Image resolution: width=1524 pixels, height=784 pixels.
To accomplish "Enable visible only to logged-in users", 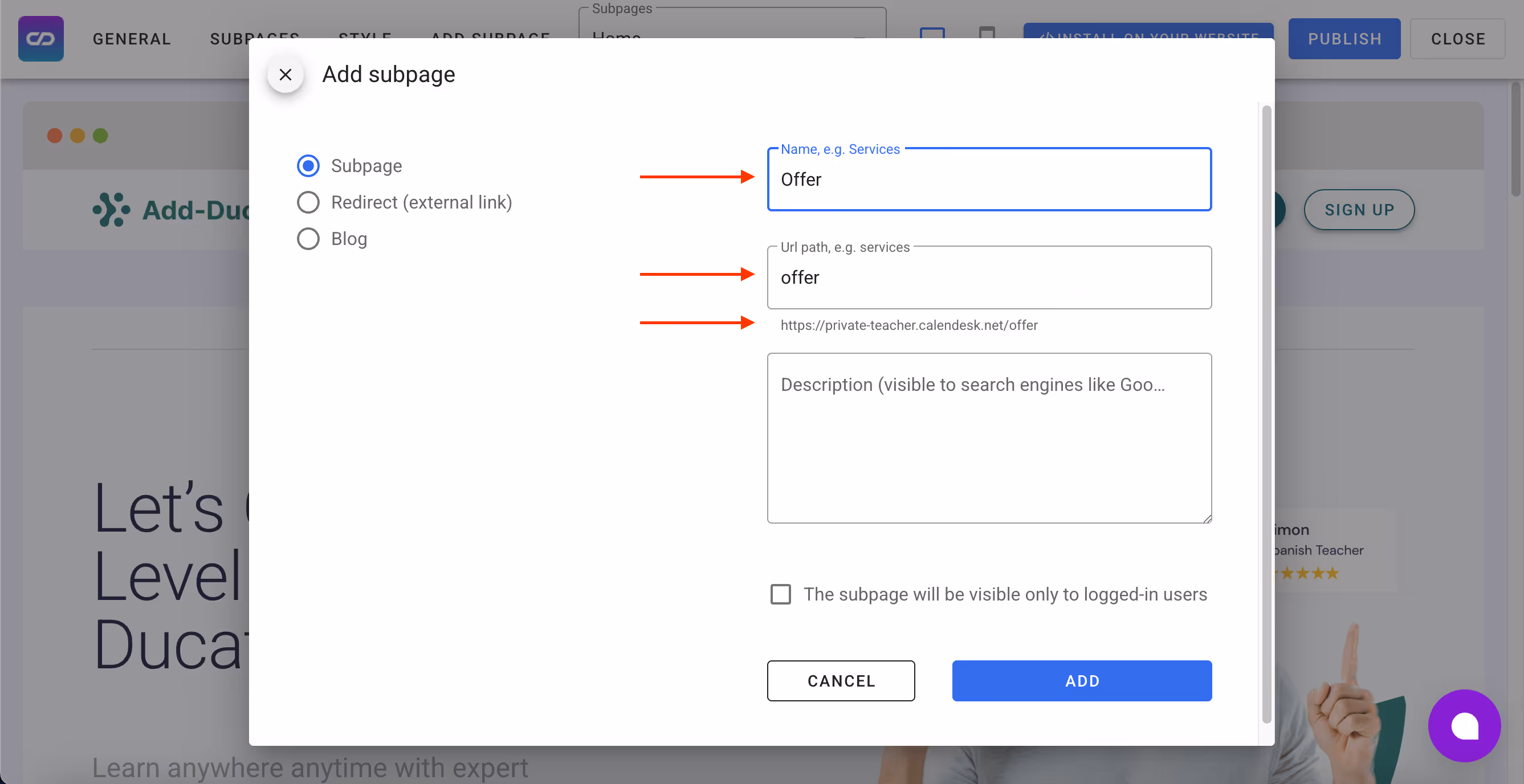I will point(780,594).
